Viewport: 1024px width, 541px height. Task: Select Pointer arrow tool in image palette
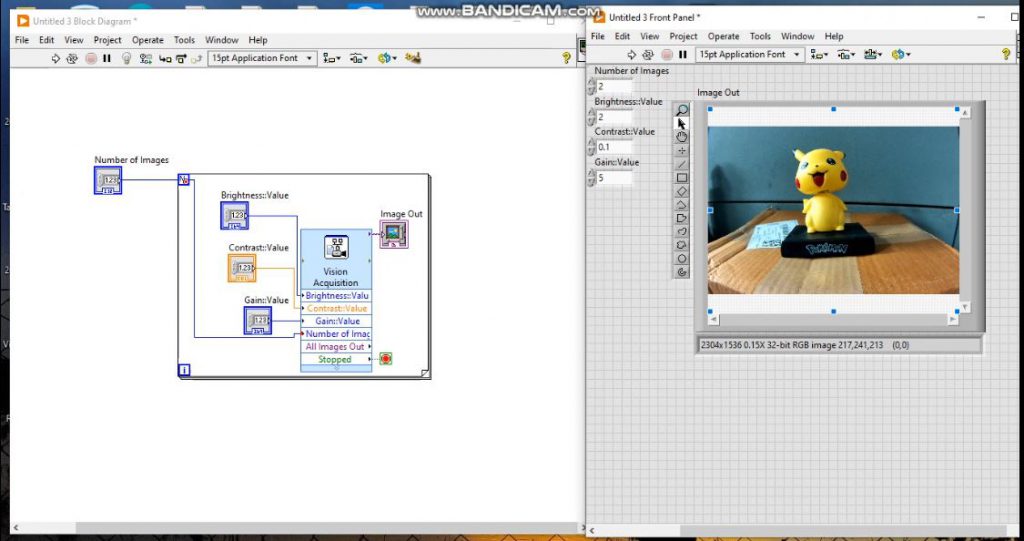click(x=682, y=123)
